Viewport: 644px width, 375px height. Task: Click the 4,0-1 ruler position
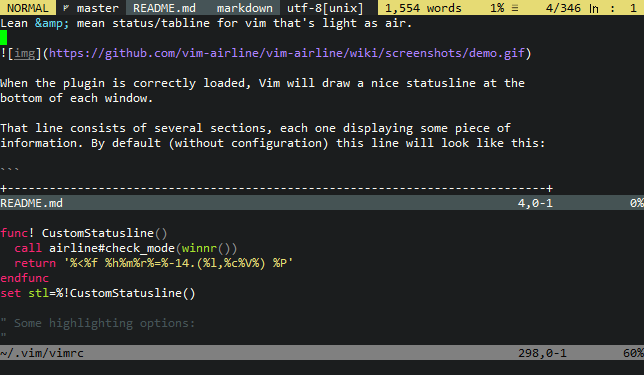(x=535, y=203)
